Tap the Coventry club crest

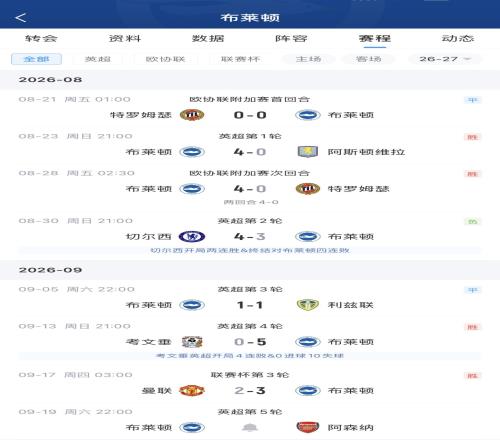[x=192, y=342]
